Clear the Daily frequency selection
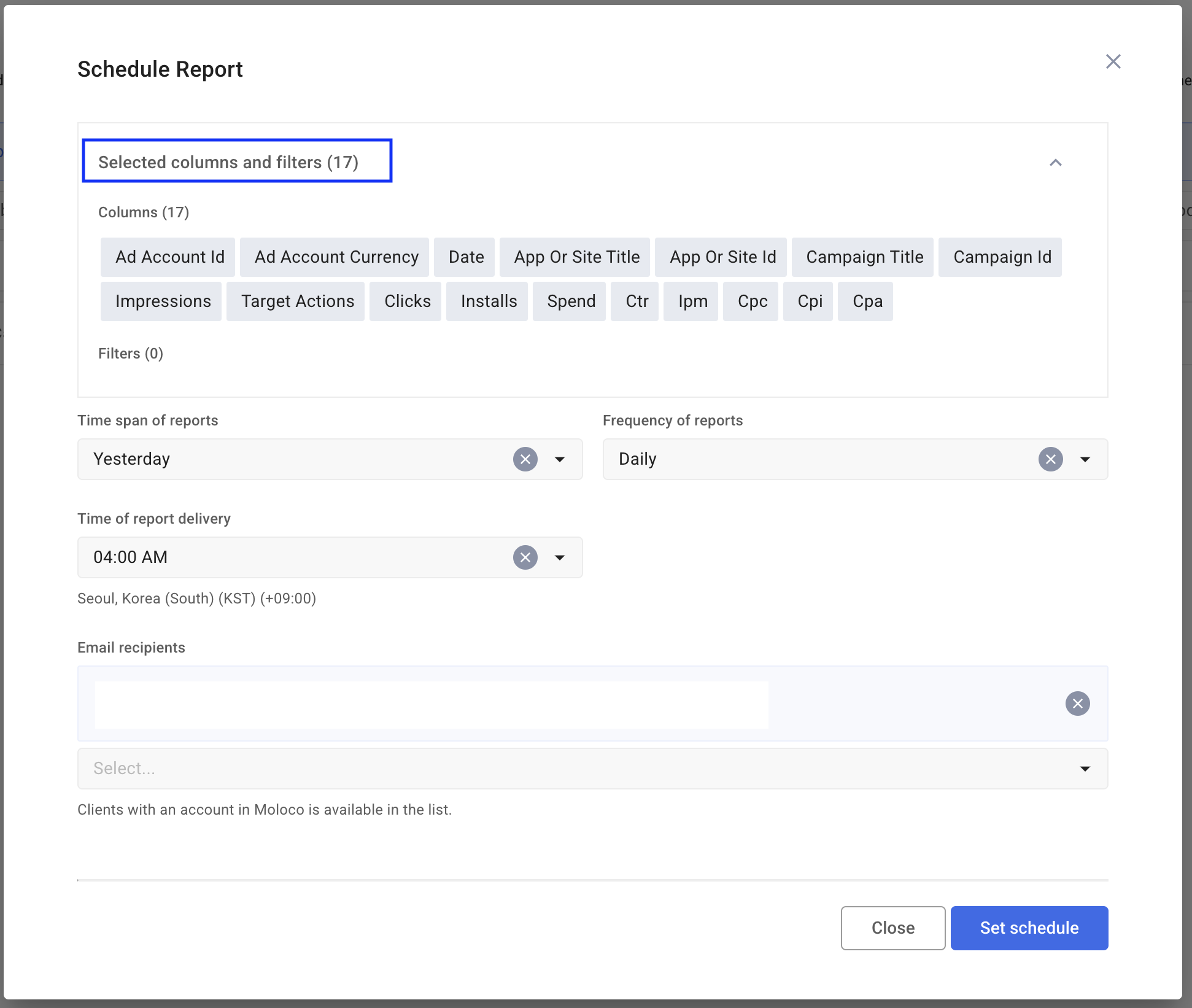The height and width of the screenshot is (1008, 1192). point(1050,459)
